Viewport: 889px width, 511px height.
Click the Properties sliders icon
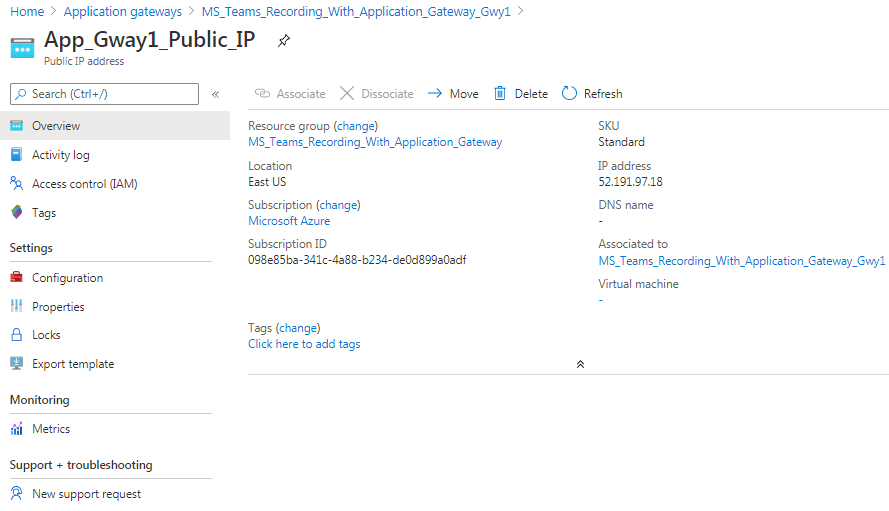click(x=16, y=306)
